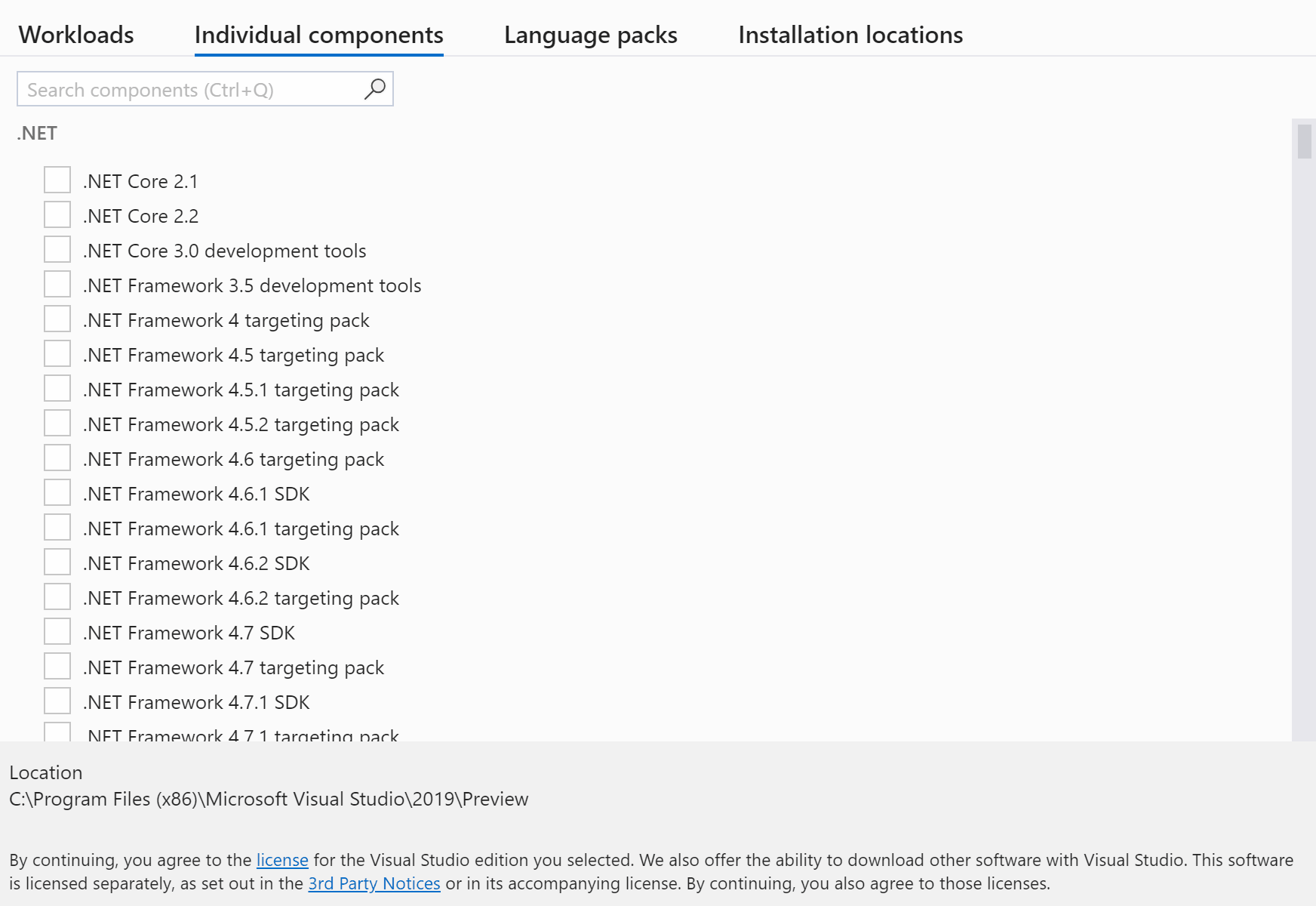The height and width of the screenshot is (906, 1316).
Task: Enable .NET Framework 4.6.2 SDK checkbox
Action: 57,562
